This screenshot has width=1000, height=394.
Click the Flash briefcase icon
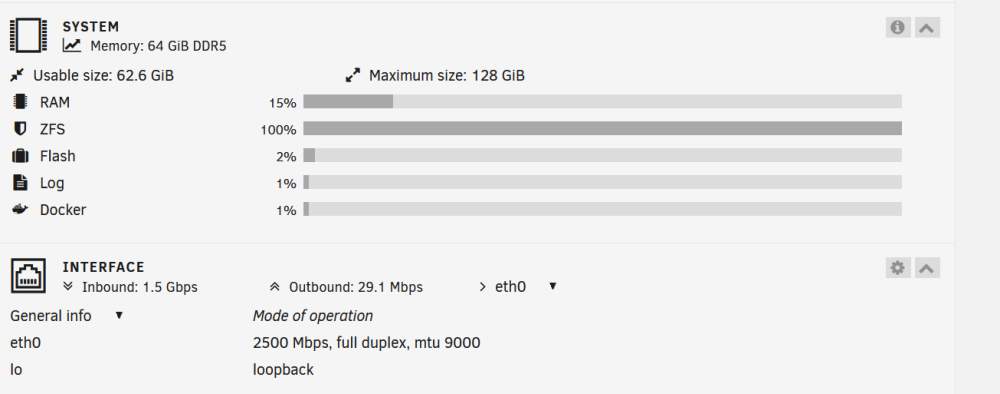point(20,156)
